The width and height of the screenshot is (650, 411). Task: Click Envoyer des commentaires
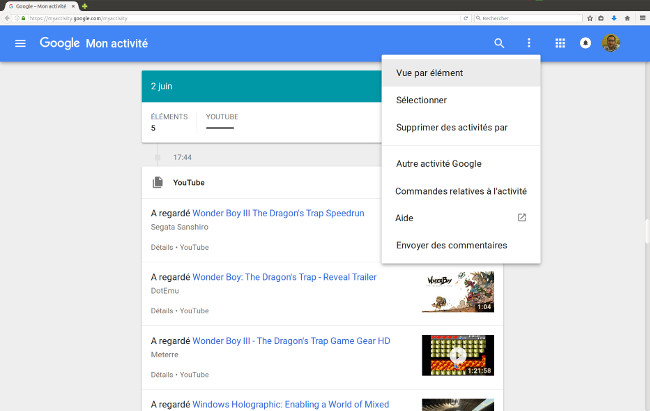tap(451, 245)
